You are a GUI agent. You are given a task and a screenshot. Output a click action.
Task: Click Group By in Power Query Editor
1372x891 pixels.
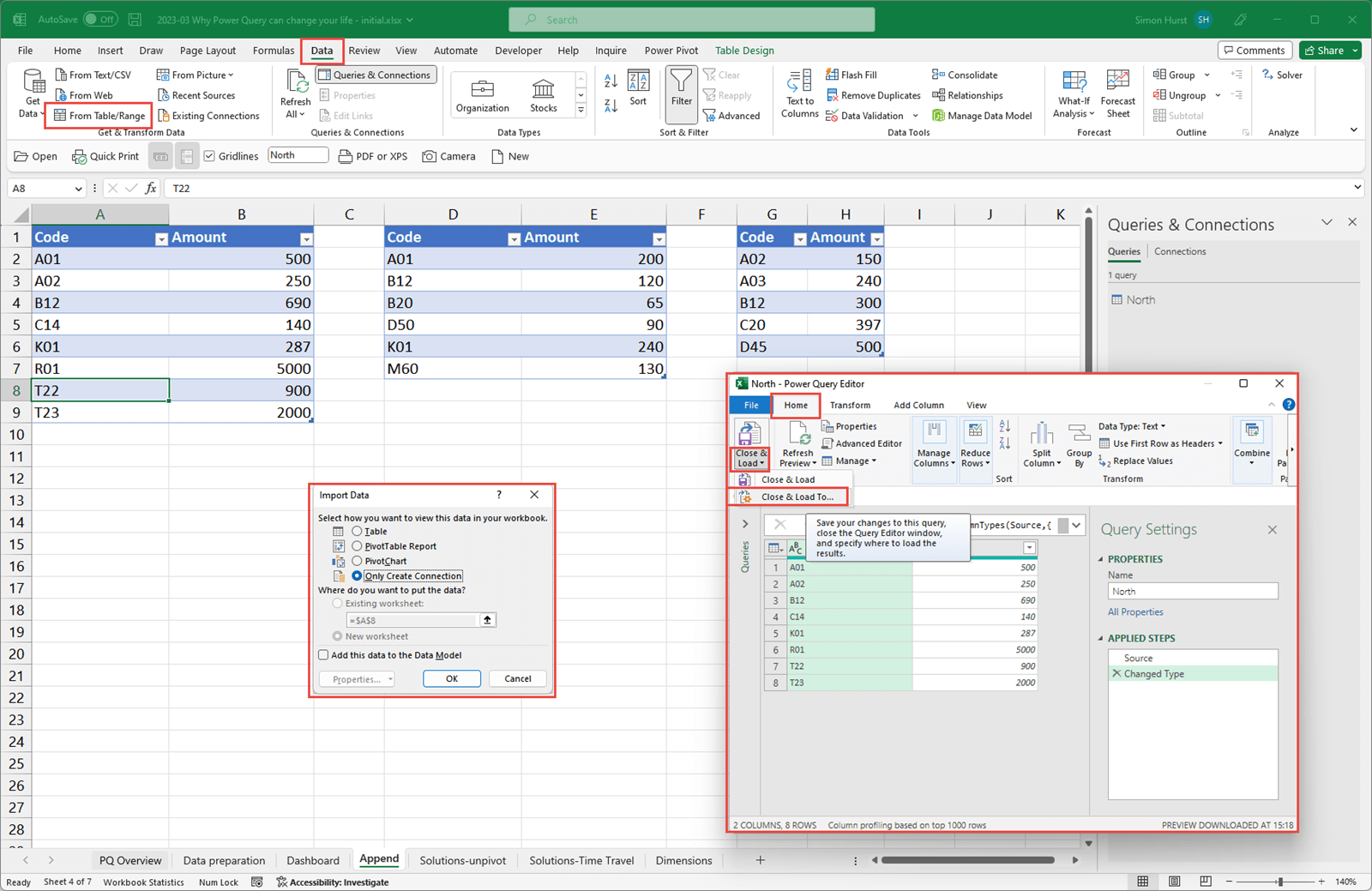[1079, 443]
